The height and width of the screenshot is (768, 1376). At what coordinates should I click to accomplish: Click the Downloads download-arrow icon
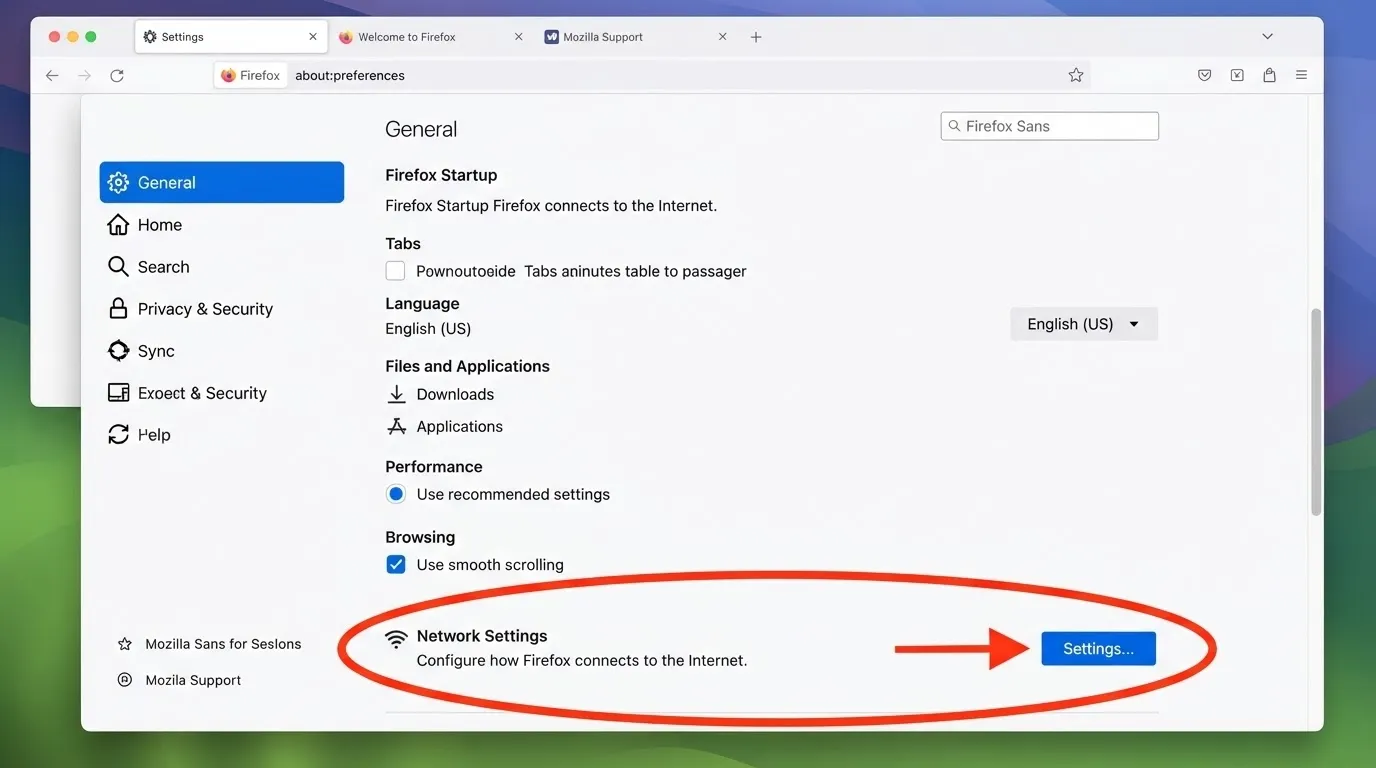[x=397, y=394]
